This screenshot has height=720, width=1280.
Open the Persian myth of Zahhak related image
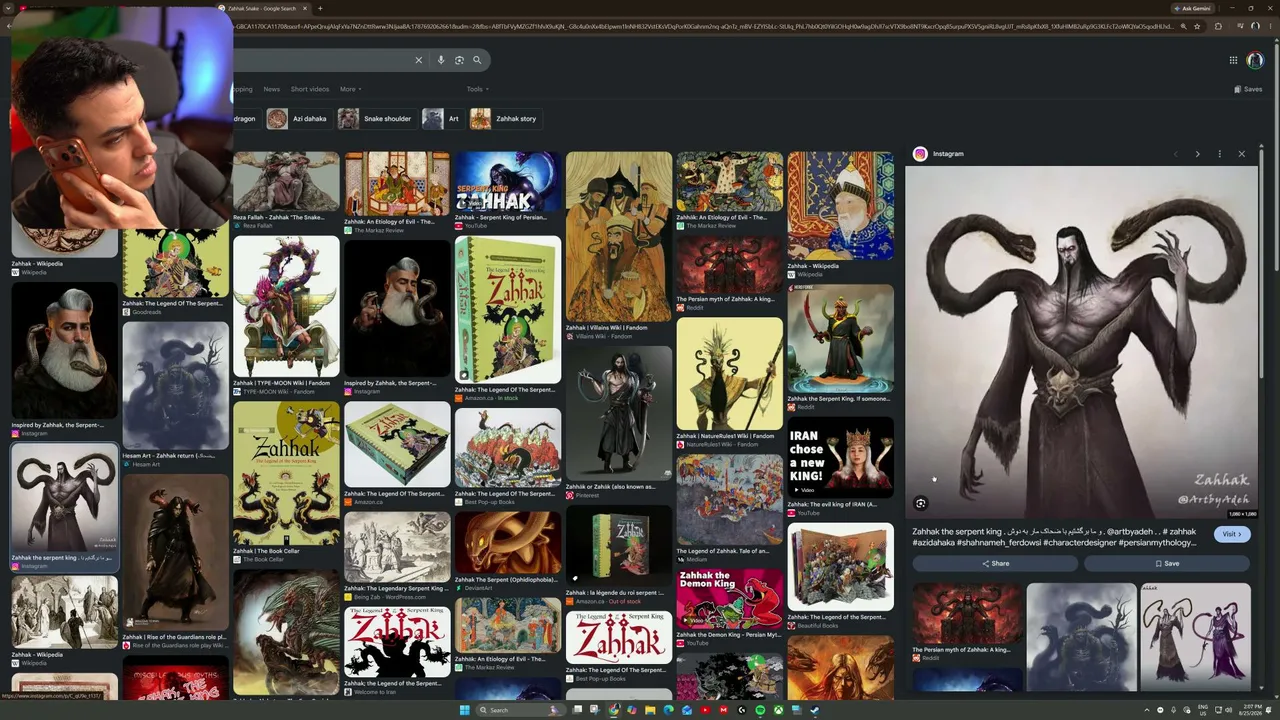tap(968, 614)
